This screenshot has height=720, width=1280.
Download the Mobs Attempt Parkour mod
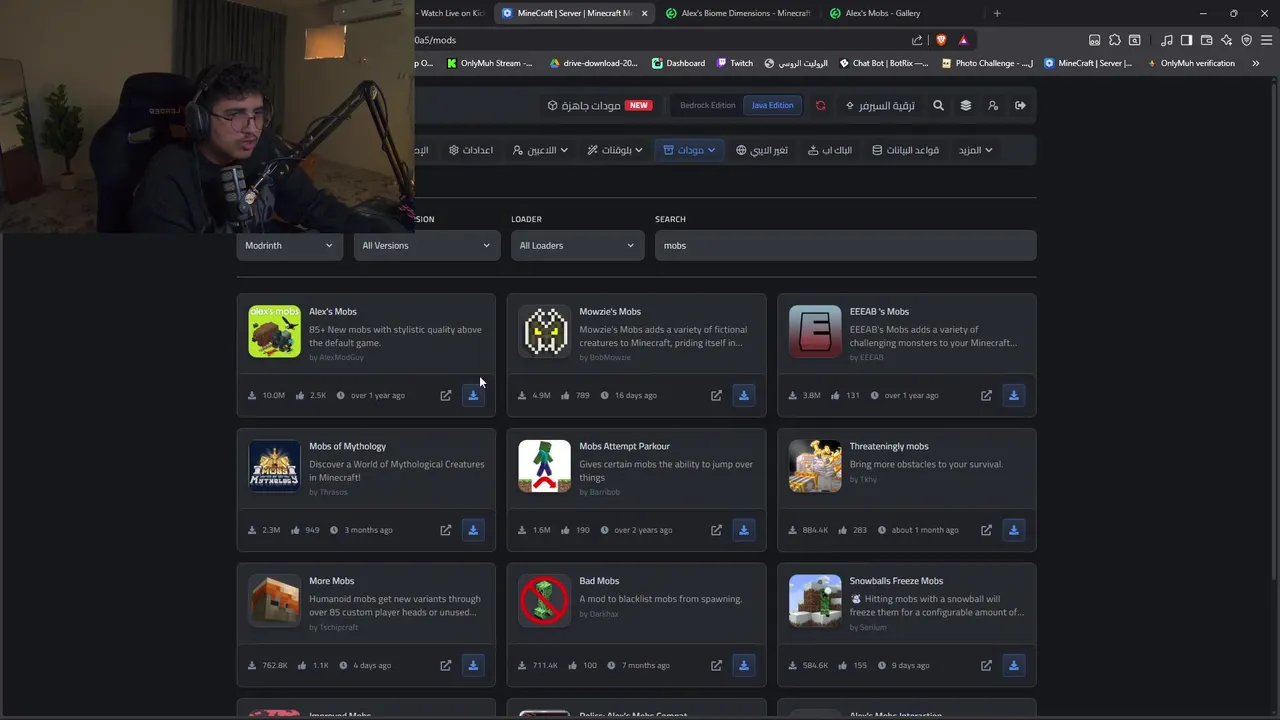[x=744, y=530]
